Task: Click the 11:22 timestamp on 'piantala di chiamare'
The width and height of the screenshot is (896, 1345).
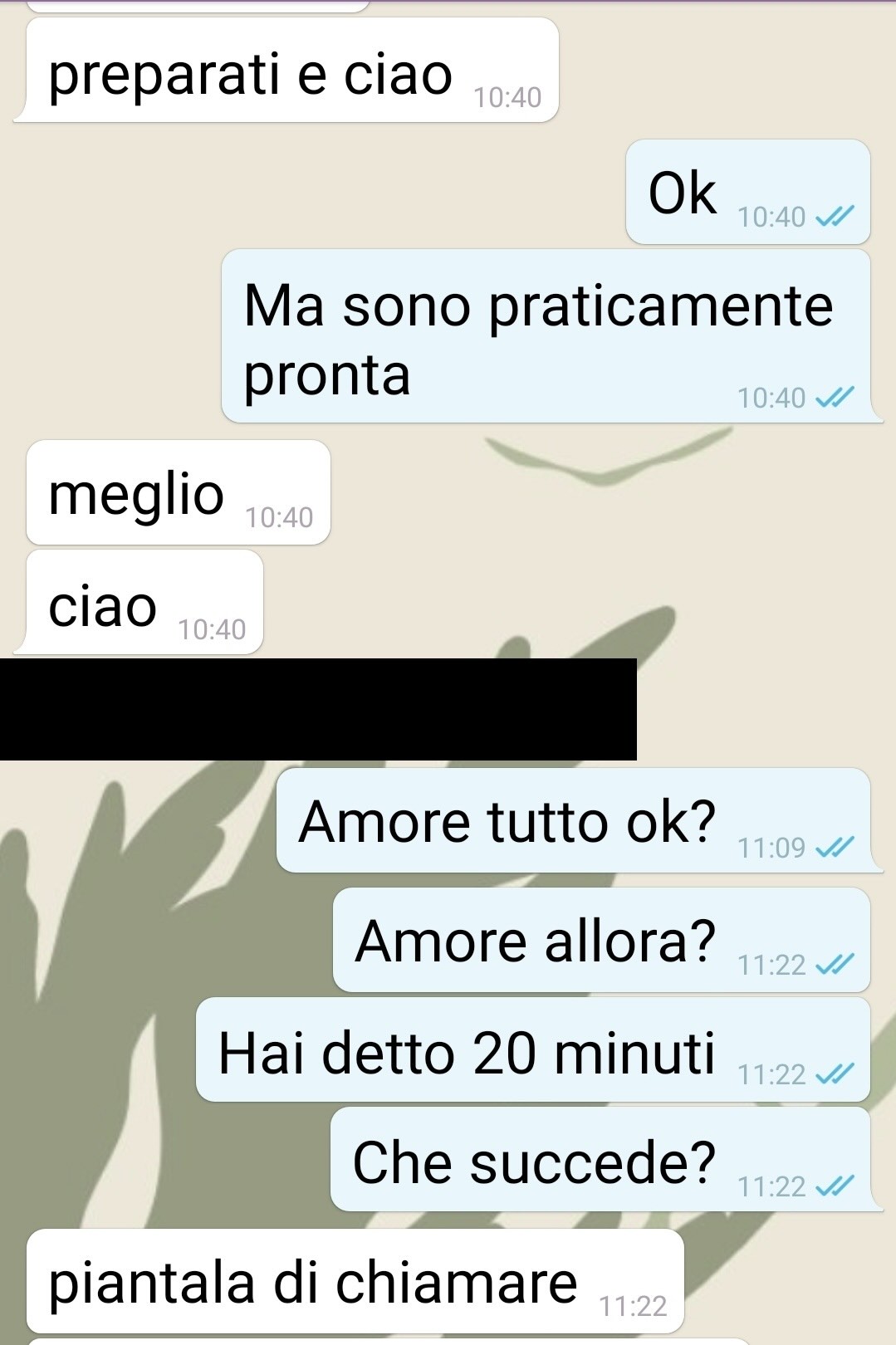Action: 633,1306
